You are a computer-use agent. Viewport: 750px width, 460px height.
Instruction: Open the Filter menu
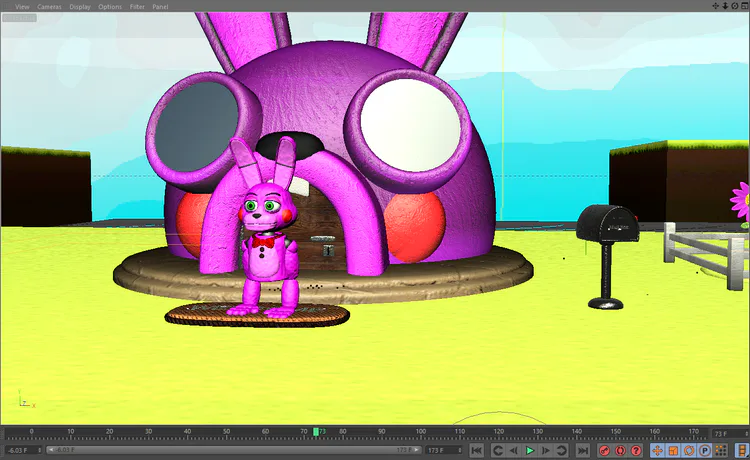[137, 7]
